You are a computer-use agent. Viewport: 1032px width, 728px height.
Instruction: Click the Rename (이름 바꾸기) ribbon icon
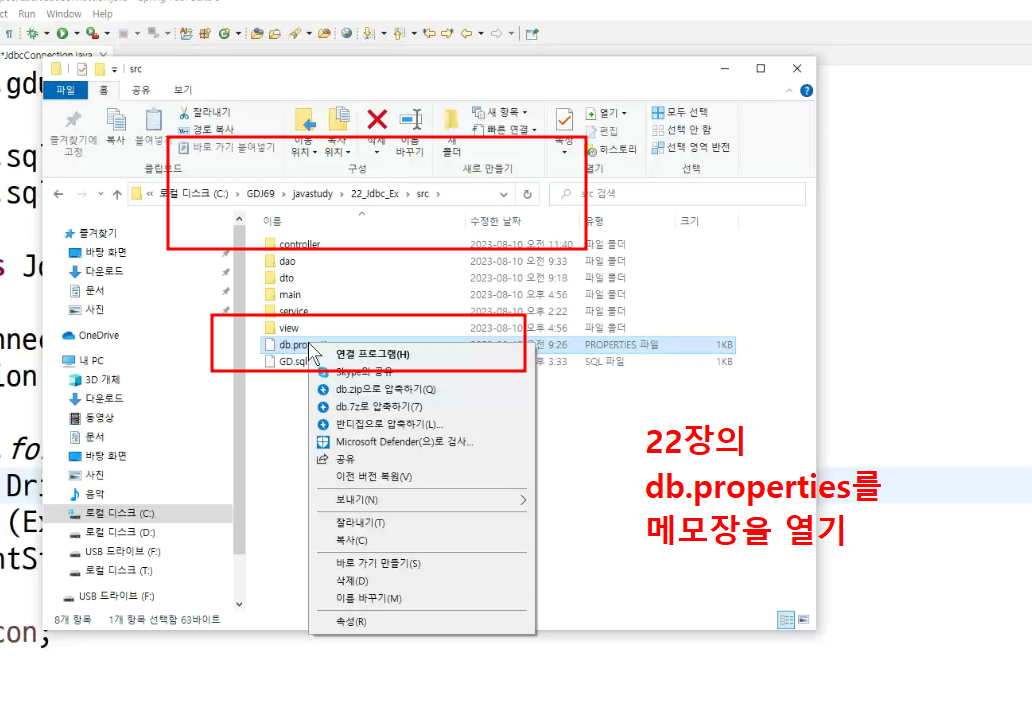tap(411, 119)
